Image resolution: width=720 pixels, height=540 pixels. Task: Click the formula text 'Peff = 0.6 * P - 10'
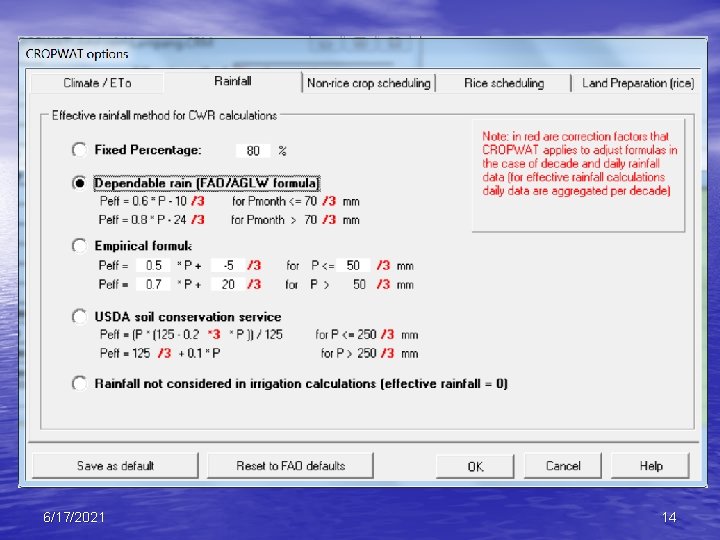point(143,201)
